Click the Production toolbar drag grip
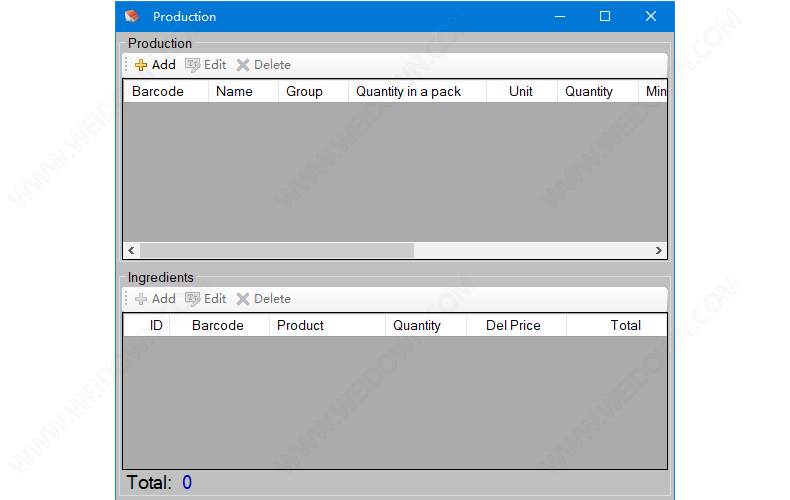790x500 pixels. coord(126,65)
